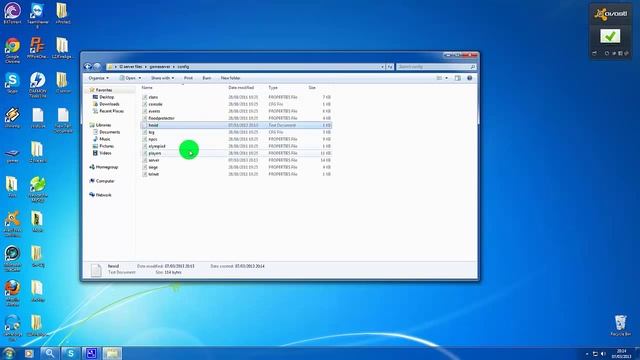This screenshot has width=640, height=360.
Task: Open the views dropdown arrow
Action: 446,78
